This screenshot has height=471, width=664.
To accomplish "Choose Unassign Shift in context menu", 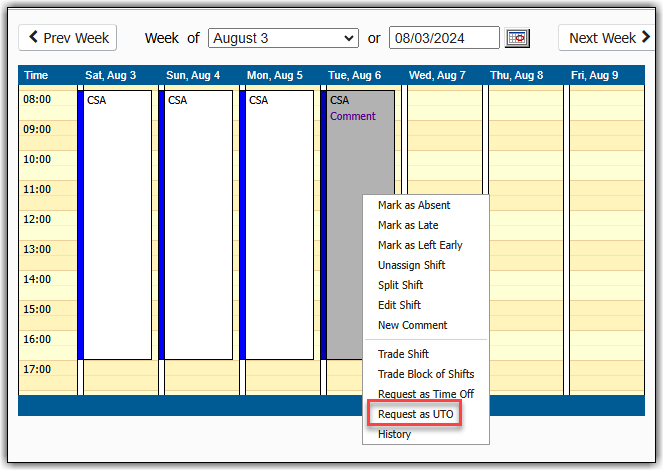I will click(x=411, y=265).
